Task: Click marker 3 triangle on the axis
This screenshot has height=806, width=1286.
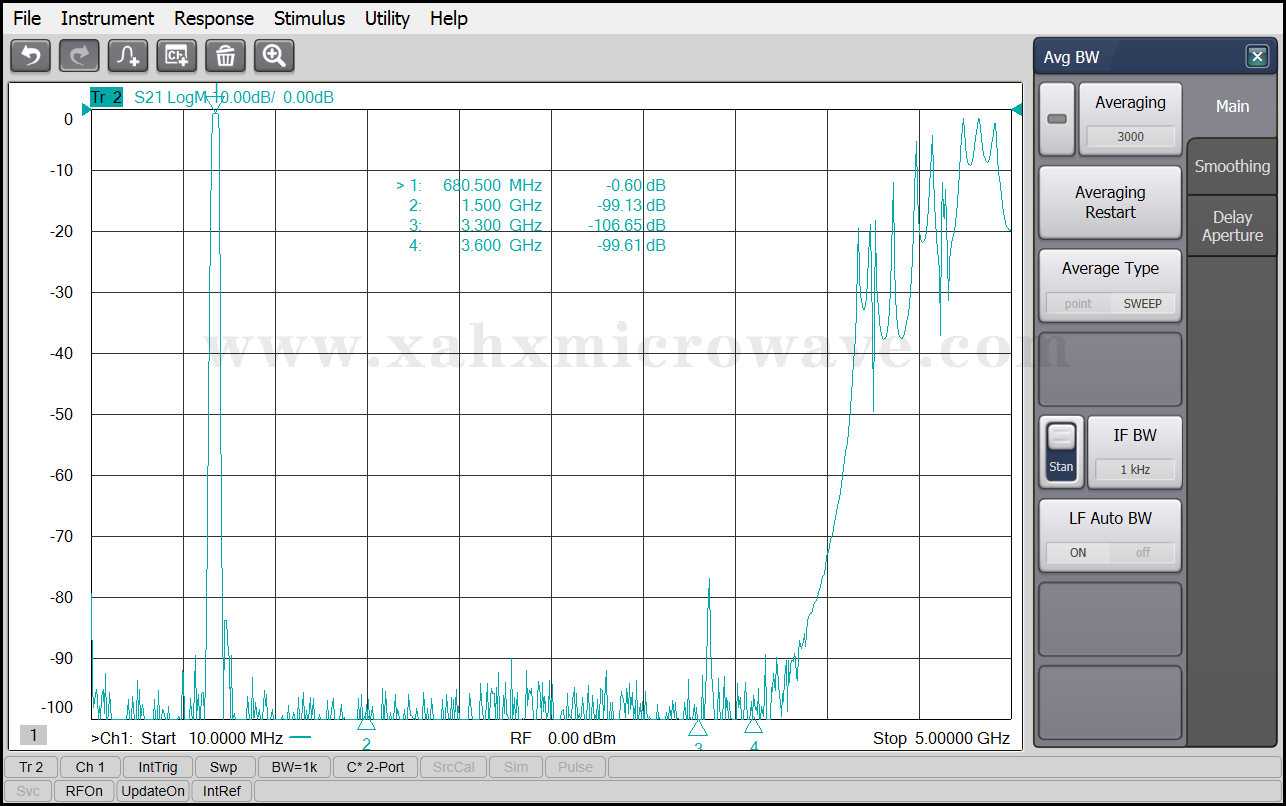Action: click(x=698, y=727)
